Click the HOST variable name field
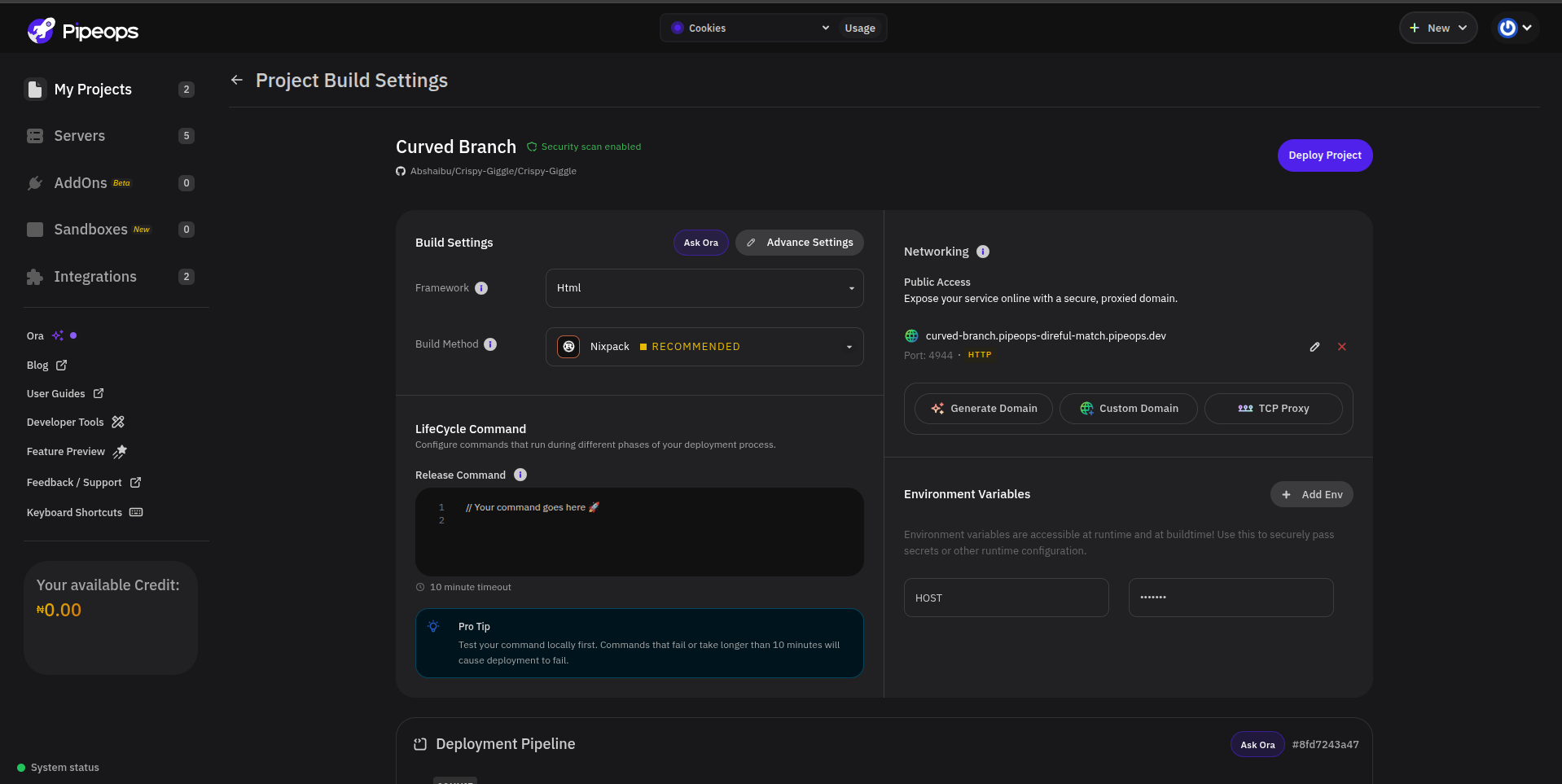This screenshot has height=784, width=1562. (1007, 598)
